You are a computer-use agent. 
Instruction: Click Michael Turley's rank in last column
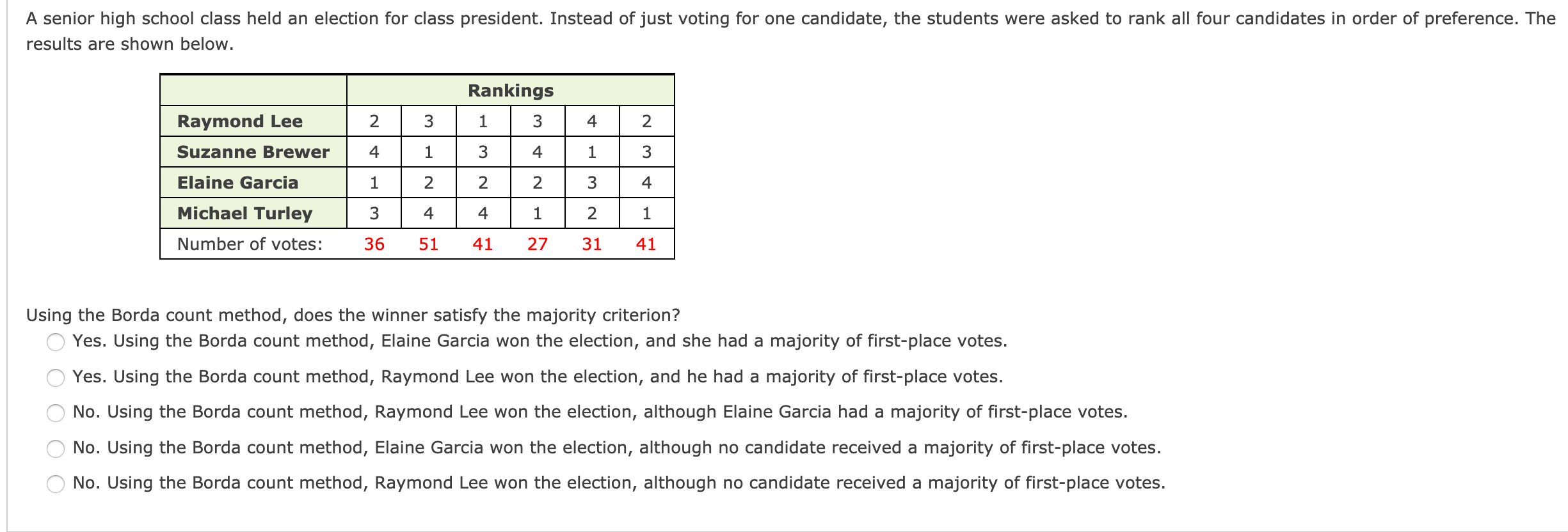pos(647,214)
